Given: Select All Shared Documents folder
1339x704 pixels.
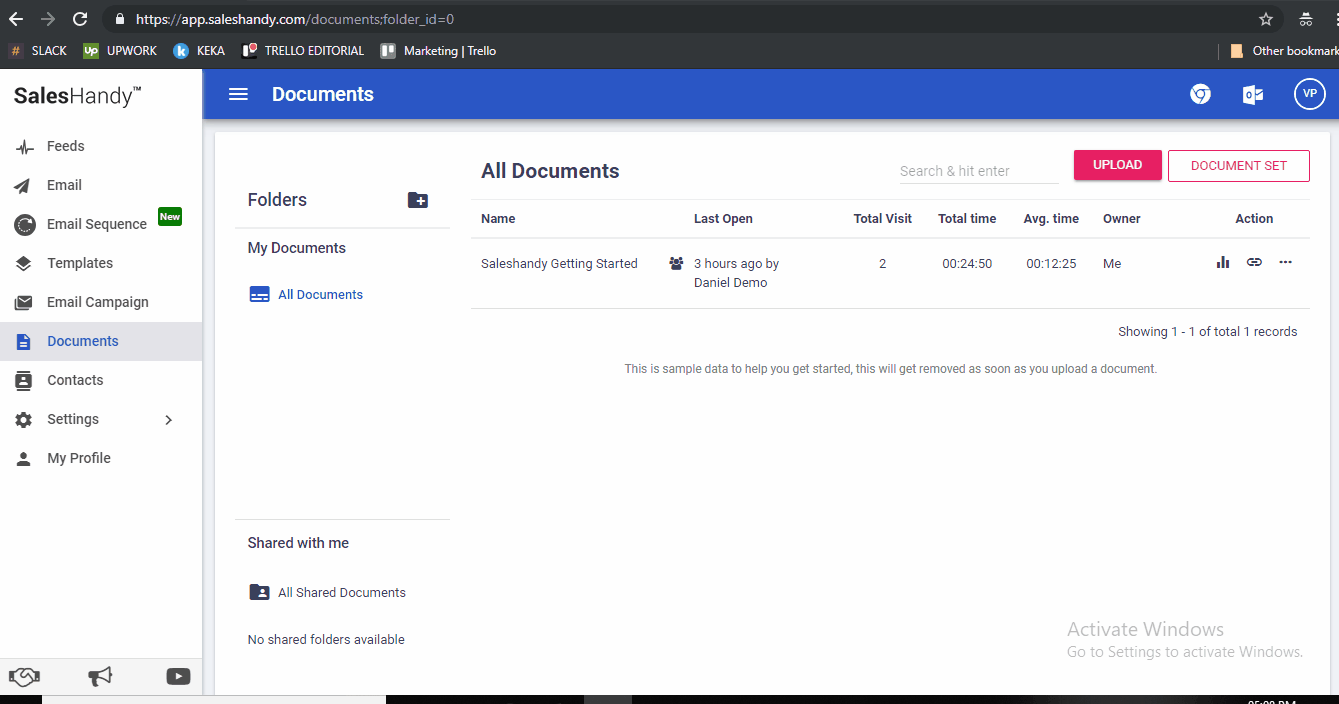Looking at the screenshot, I should (x=342, y=592).
